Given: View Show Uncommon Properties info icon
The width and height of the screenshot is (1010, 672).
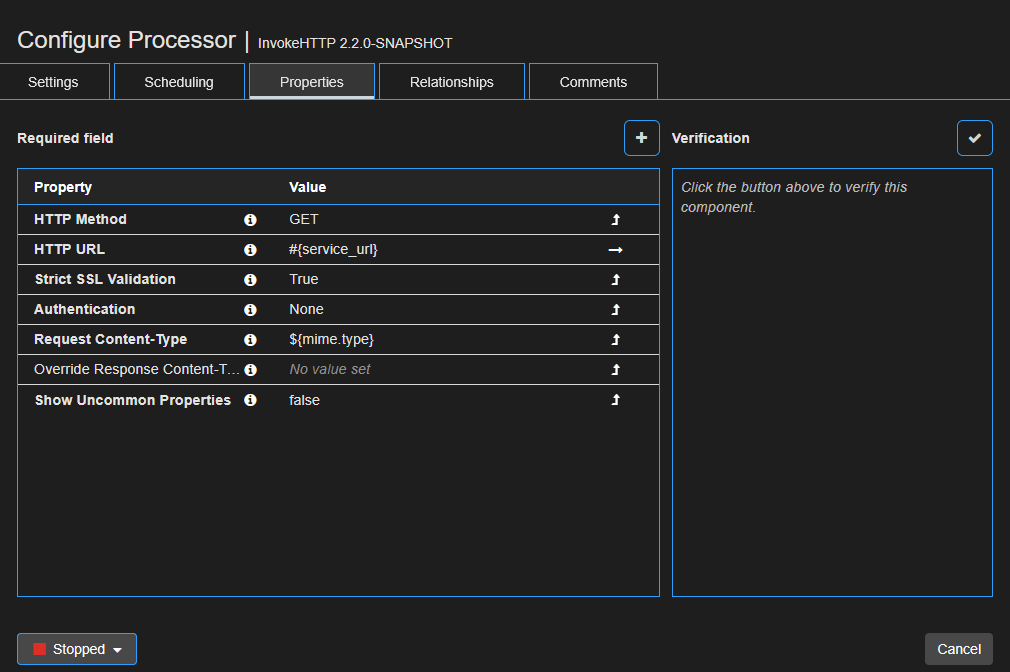Looking at the screenshot, I should click(250, 399).
